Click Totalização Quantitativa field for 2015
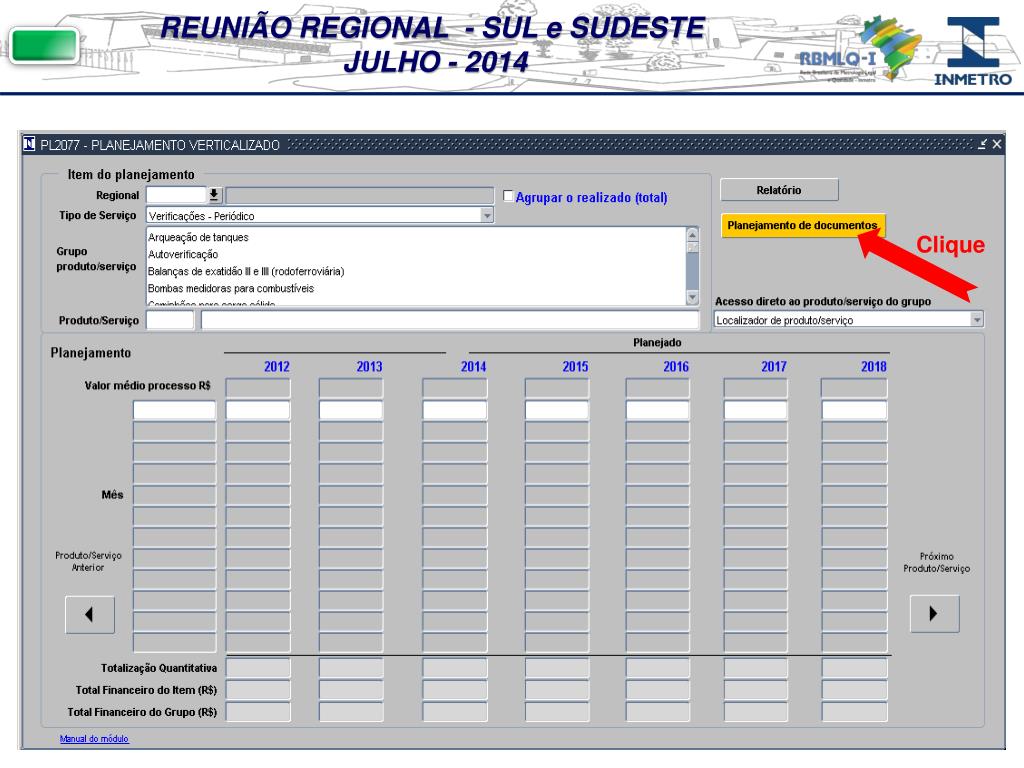This screenshot has height=768, width=1024. (557, 667)
